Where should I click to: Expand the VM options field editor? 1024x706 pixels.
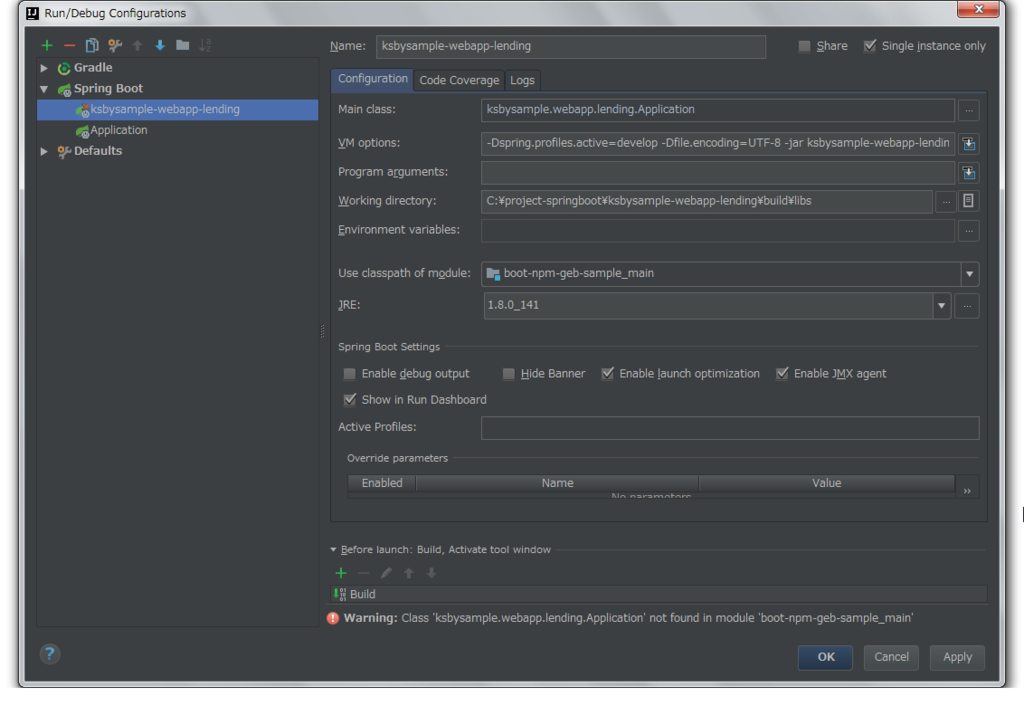[x=969, y=144]
